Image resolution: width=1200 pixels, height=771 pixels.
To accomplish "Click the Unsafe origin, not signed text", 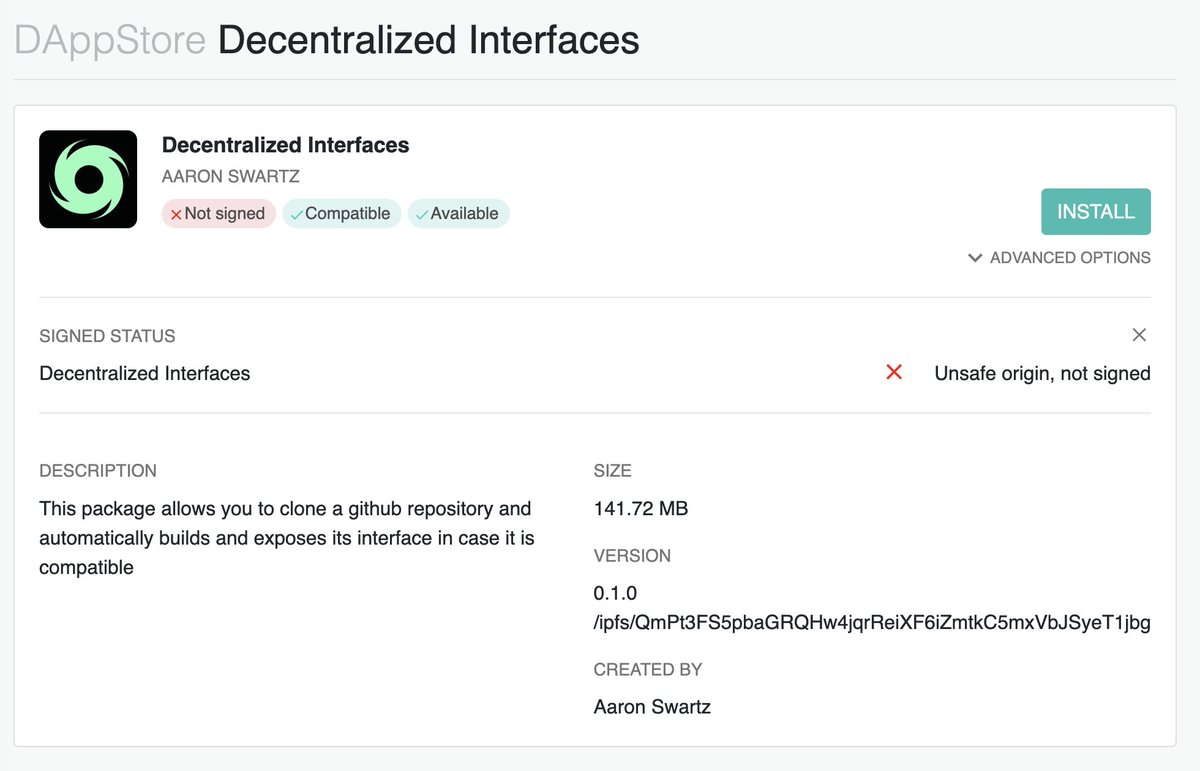I will tap(1042, 374).
